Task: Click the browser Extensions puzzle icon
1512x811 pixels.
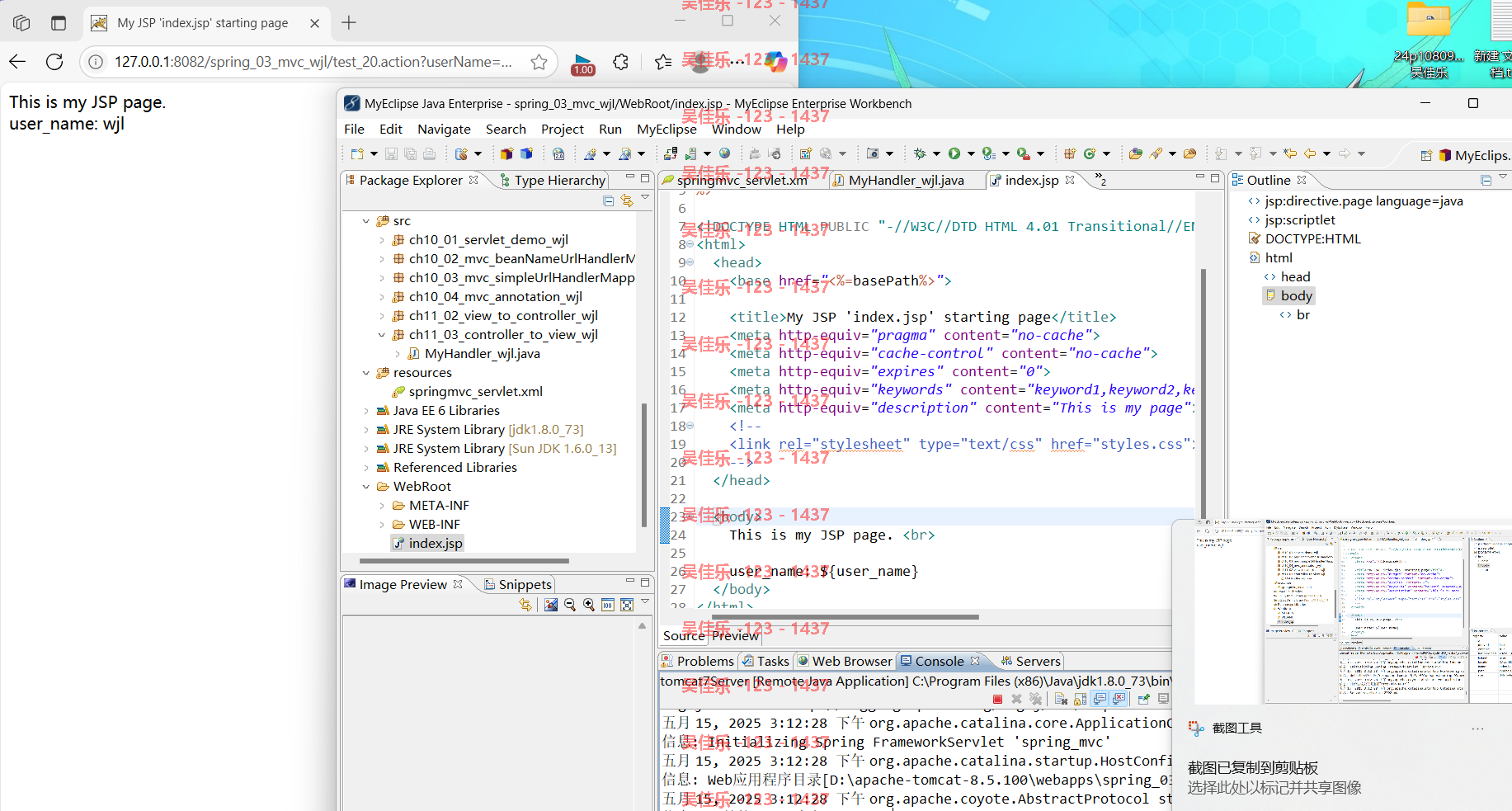Action: click(x=620, y=62)
